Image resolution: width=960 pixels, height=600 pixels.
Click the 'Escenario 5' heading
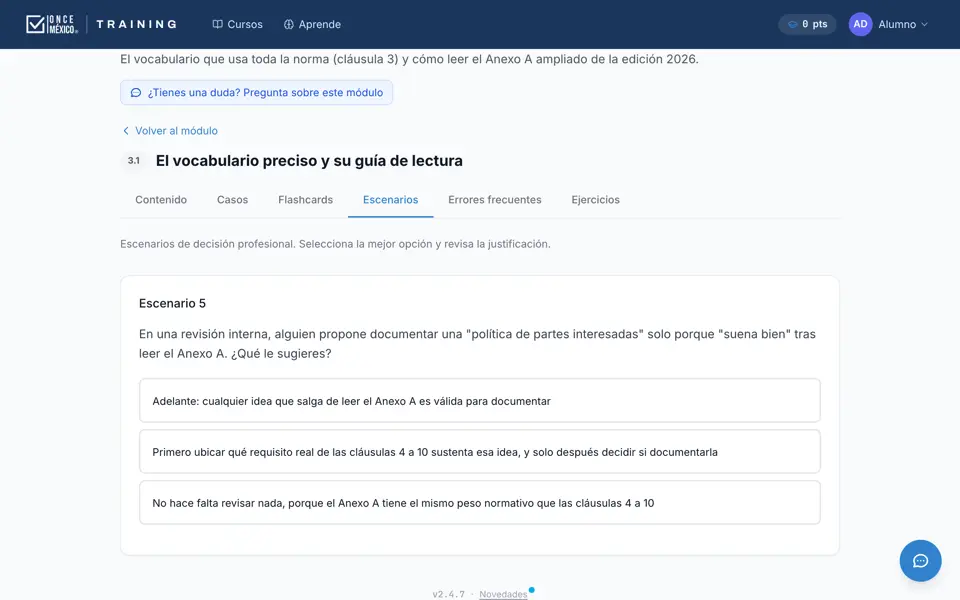coord(173,303)
